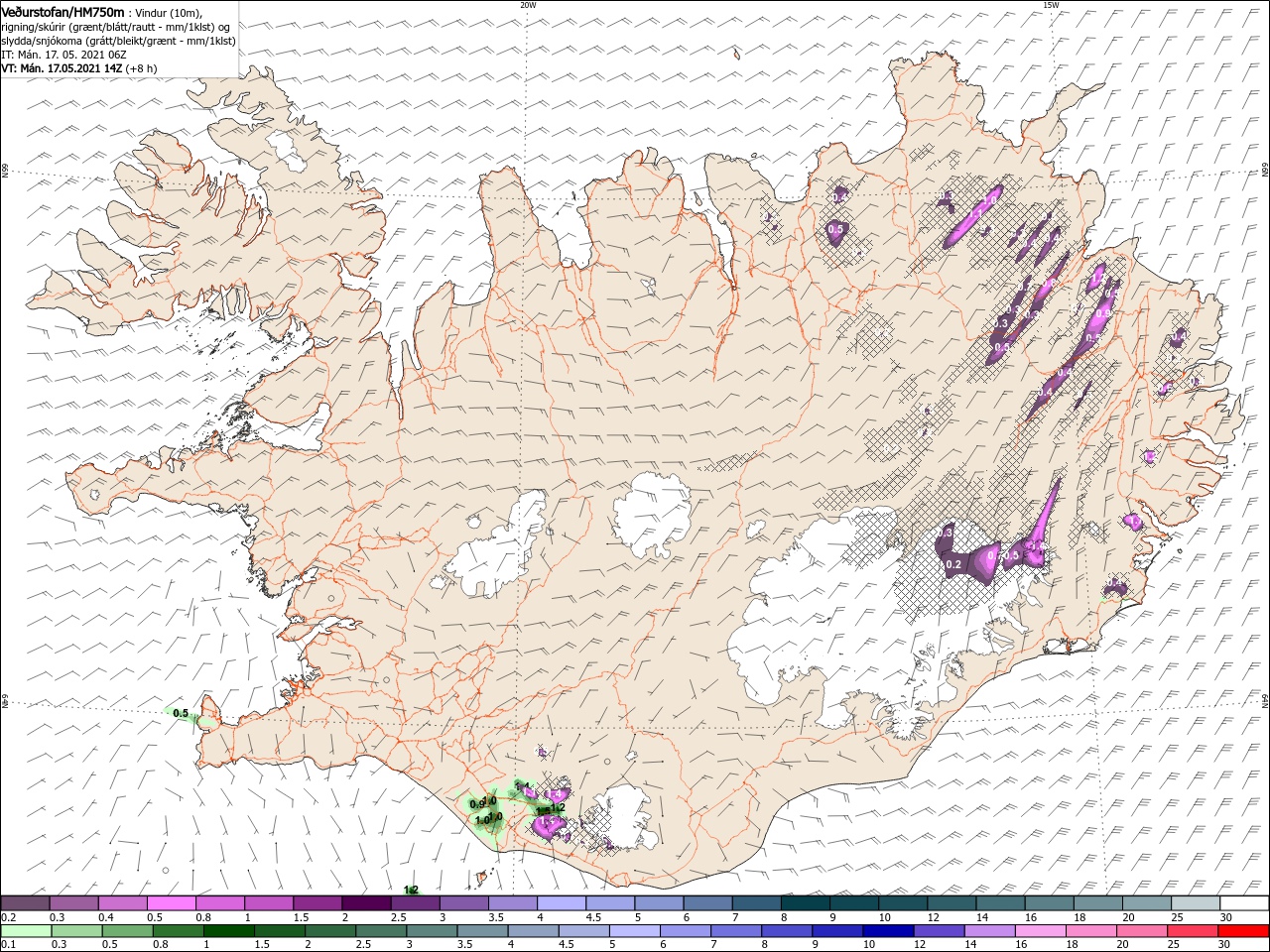1270x952 pixels.
Task: Click the 0.2 snow value on Vatnajökull
Action: 954,564
